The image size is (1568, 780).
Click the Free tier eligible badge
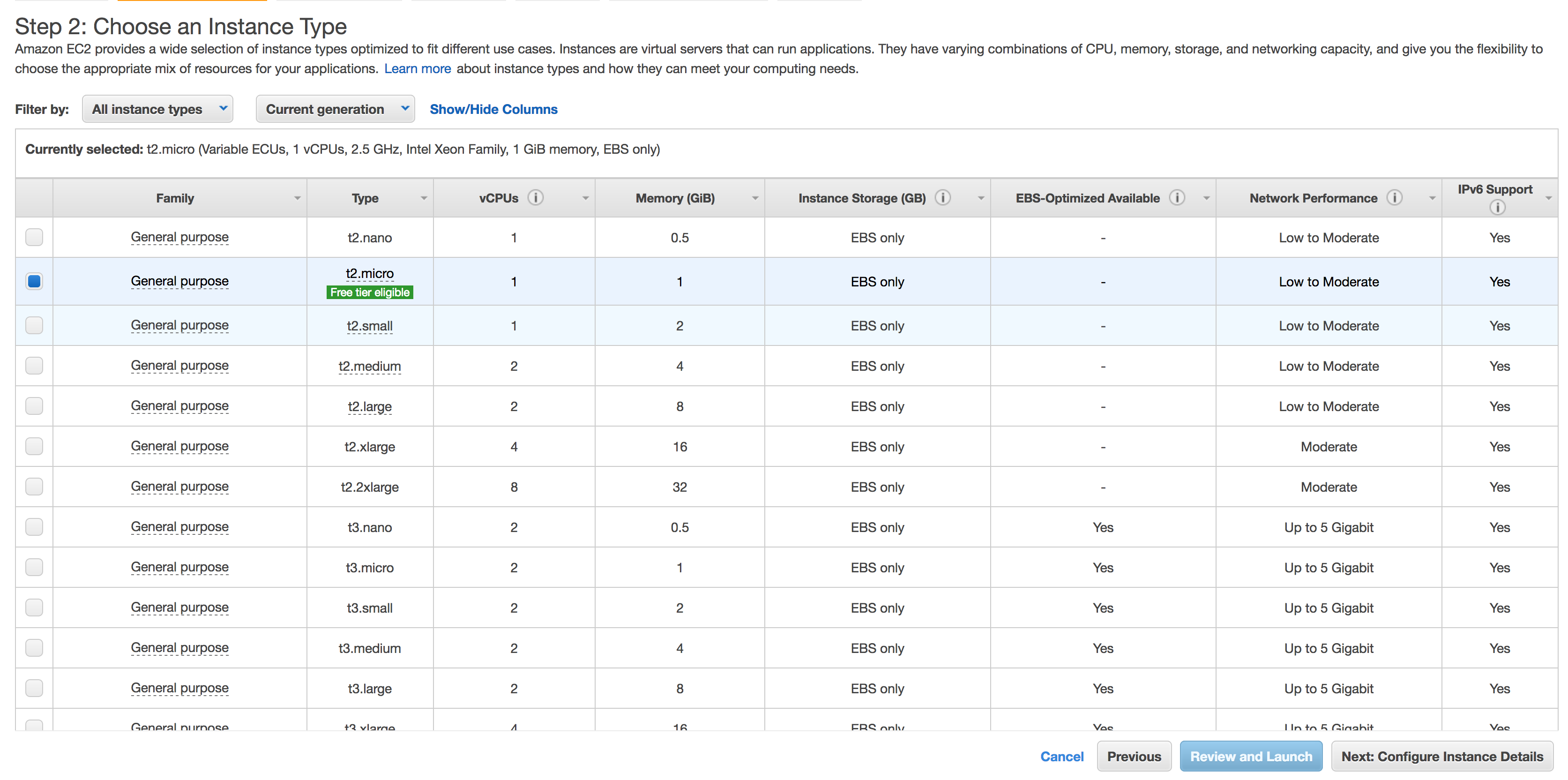coord(369,292)
